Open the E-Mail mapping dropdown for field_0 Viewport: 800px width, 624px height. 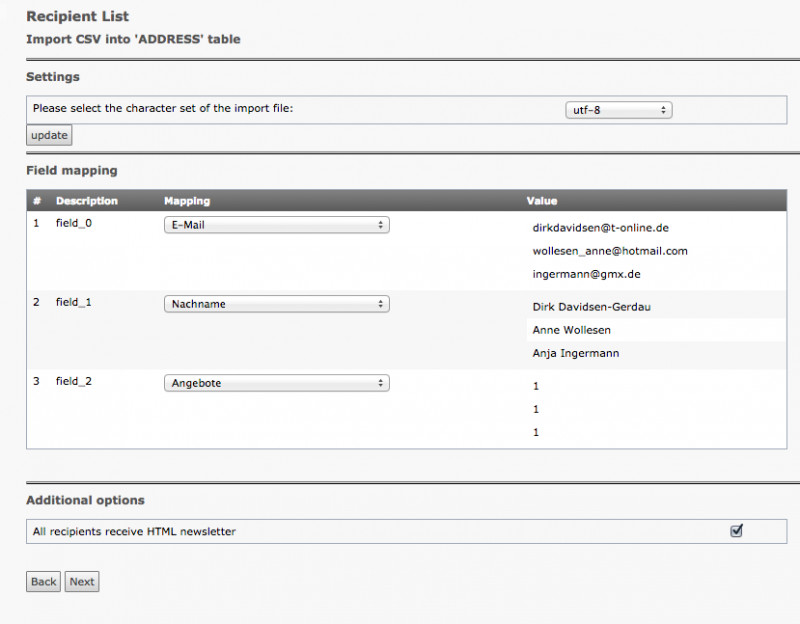[x=276, y=226]
